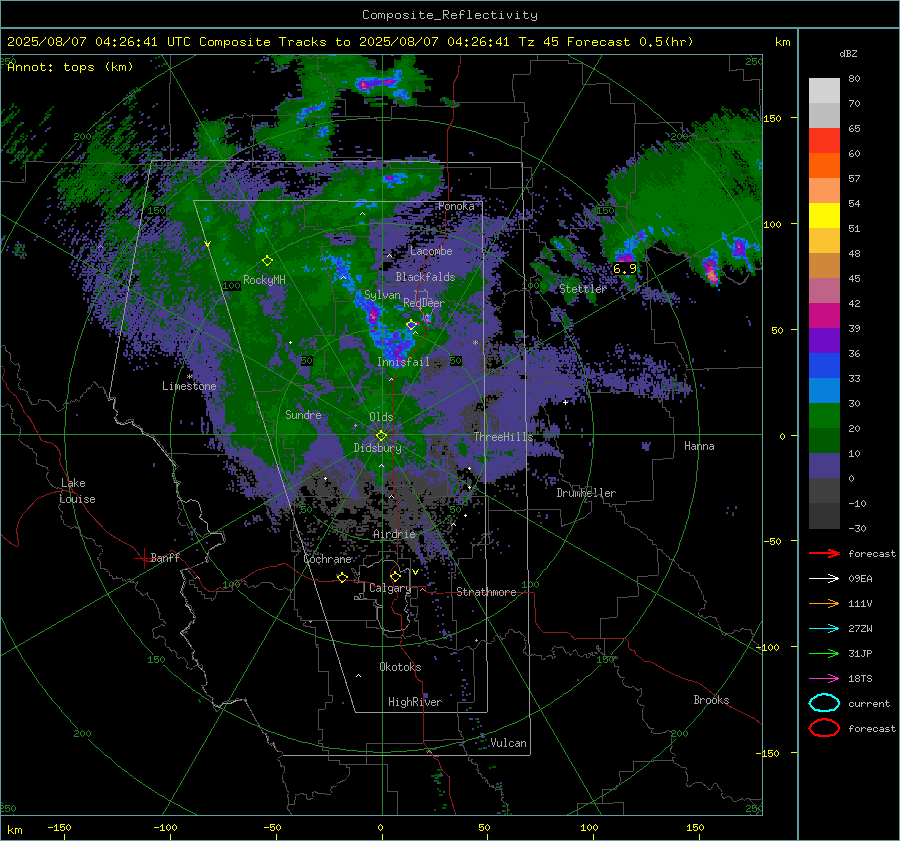The height and width of the screenshot is (841, 900).
Task: Click the Lake Louise label
Action: [77, 491]
